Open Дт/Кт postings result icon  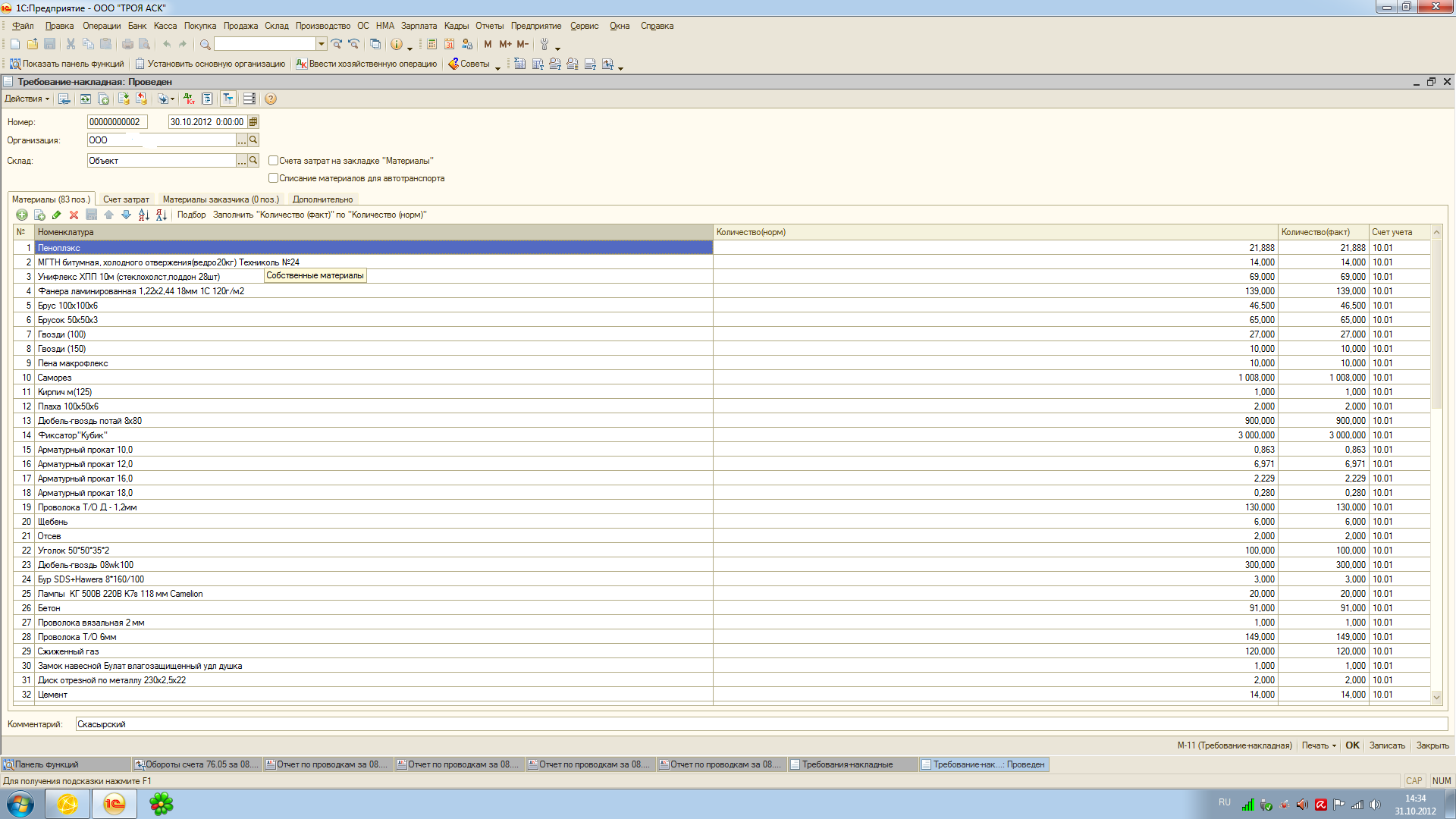point(189,99)
